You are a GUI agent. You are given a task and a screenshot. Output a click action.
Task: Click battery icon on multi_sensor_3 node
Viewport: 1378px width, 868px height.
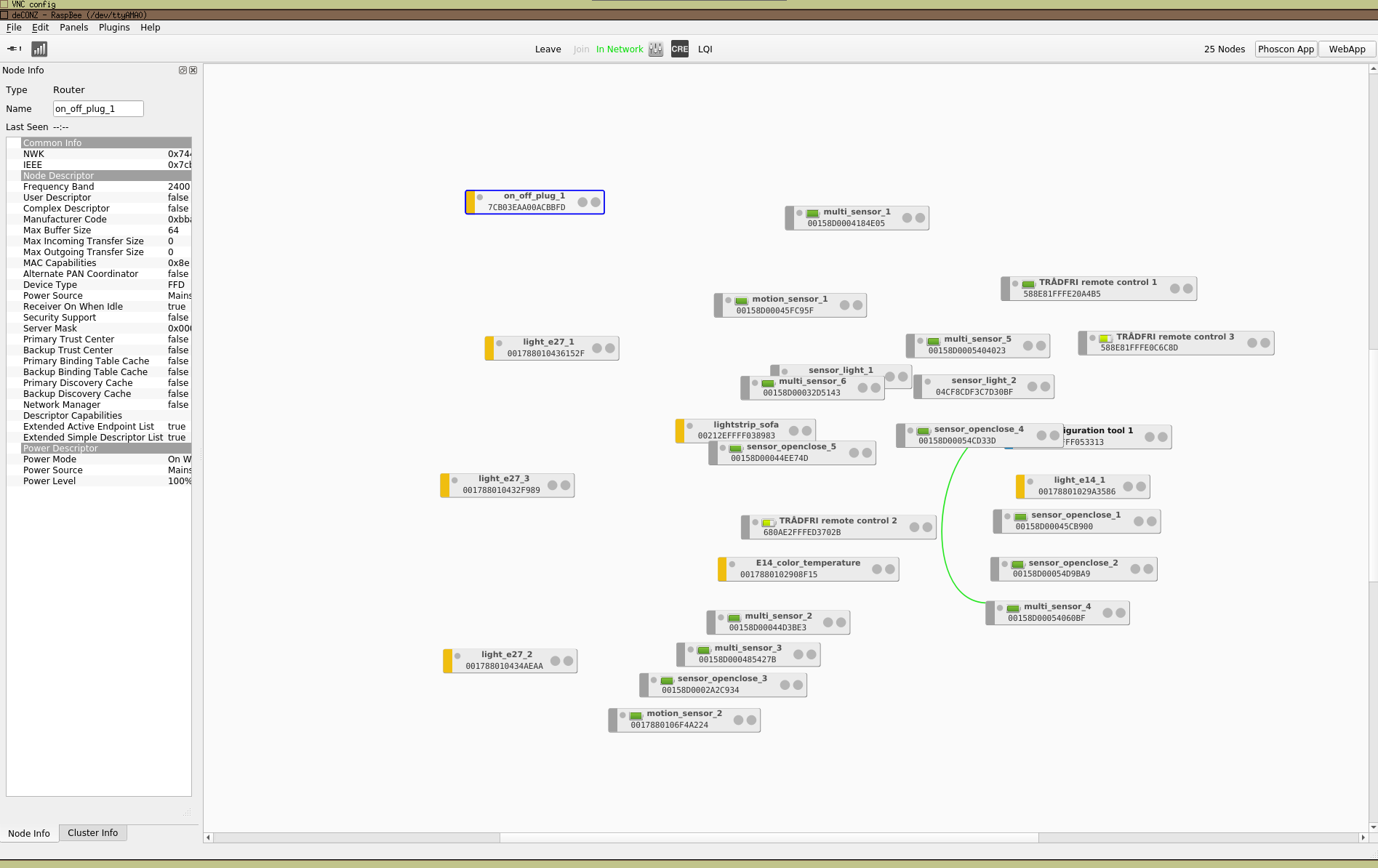click(x=703, y=649)
